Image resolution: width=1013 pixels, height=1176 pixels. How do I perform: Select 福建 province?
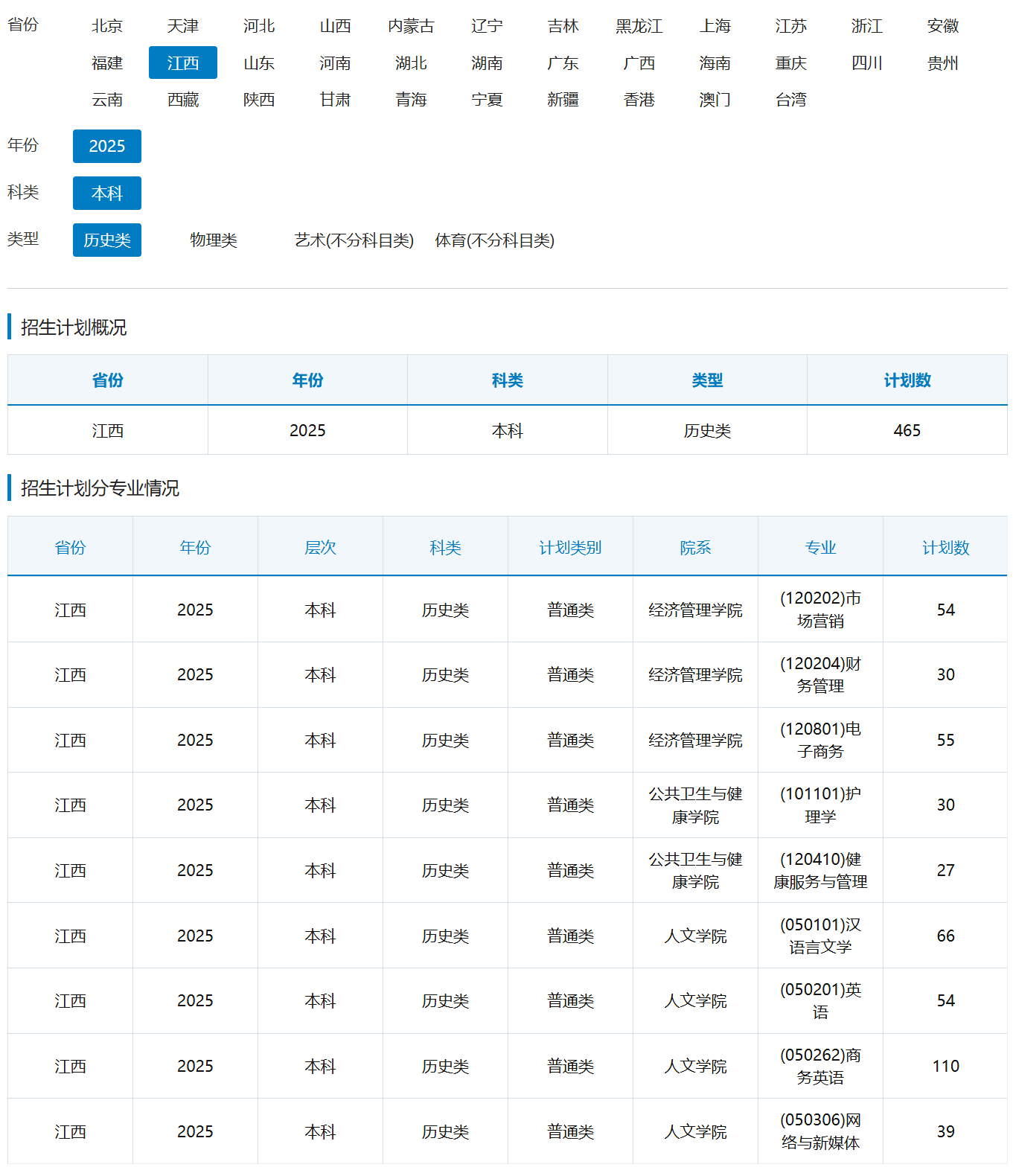[x=107, y=63]
